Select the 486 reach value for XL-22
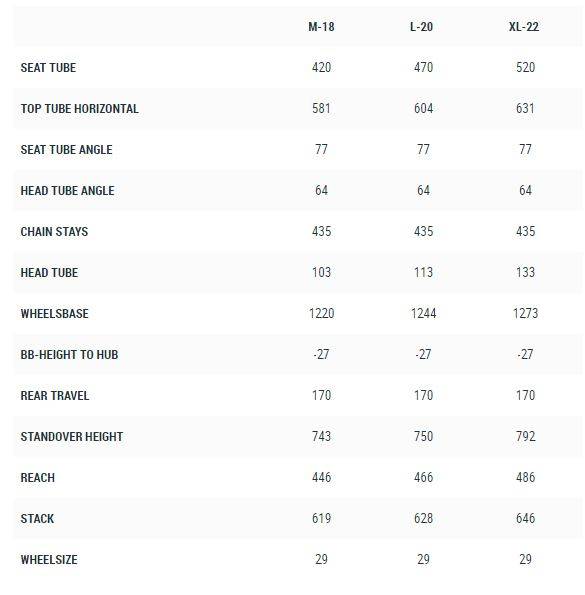Screen dimensions: 585x595 [x=525, y=477]
